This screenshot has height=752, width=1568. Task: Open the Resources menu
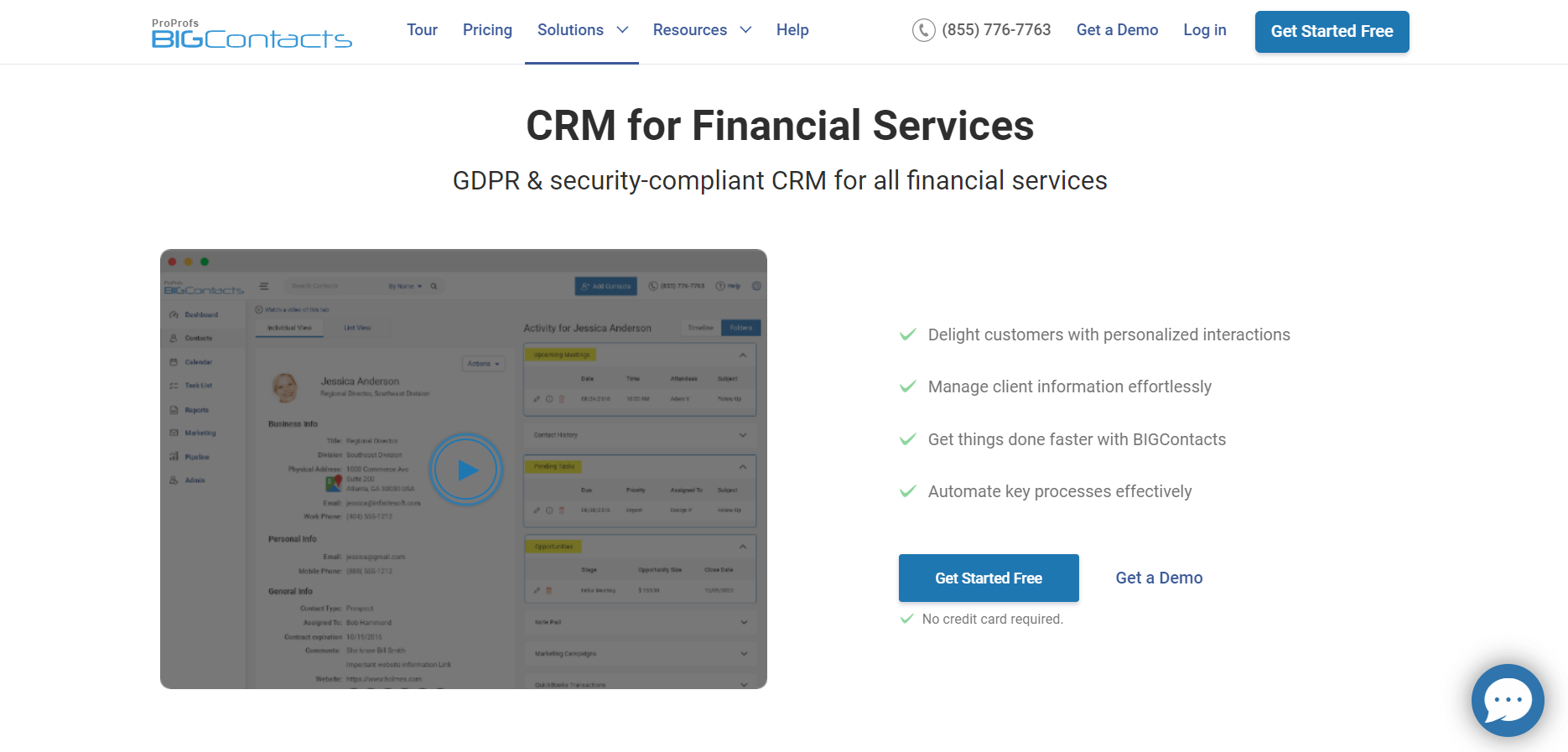tap(690, 30)
